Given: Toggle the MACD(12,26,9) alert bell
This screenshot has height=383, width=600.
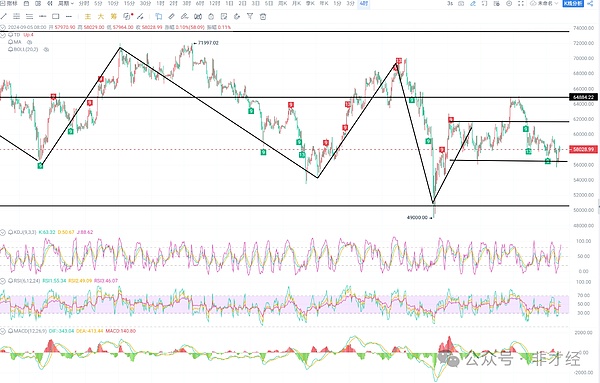Looking at the screenshot, I should [x=11, y=331].
